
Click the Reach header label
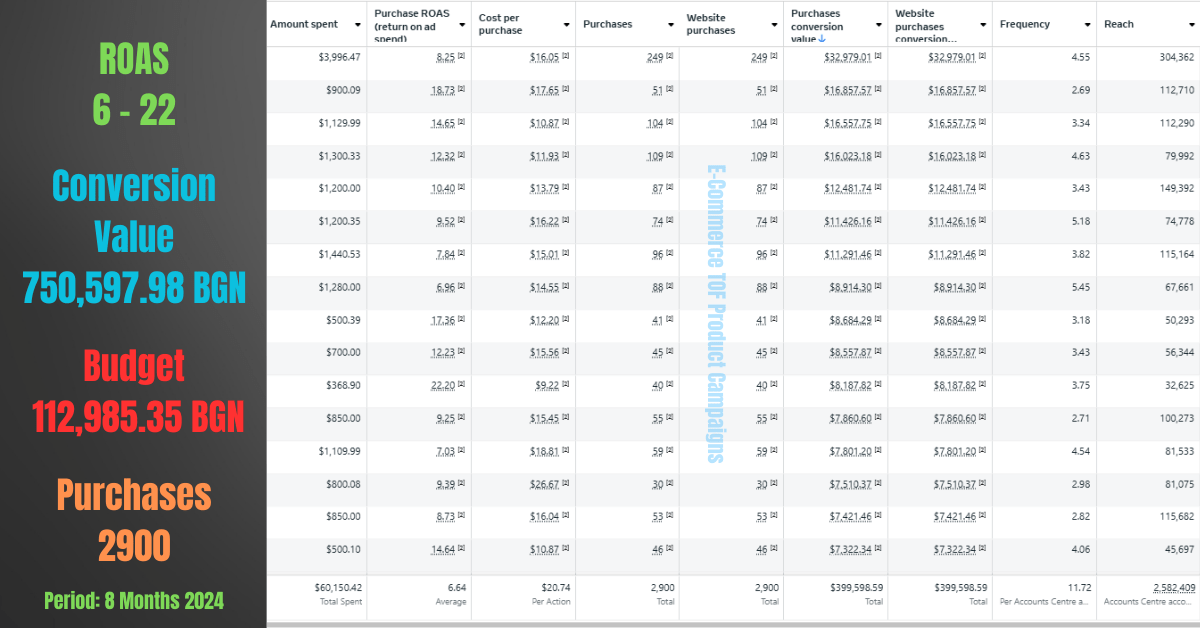(1119, 24)
